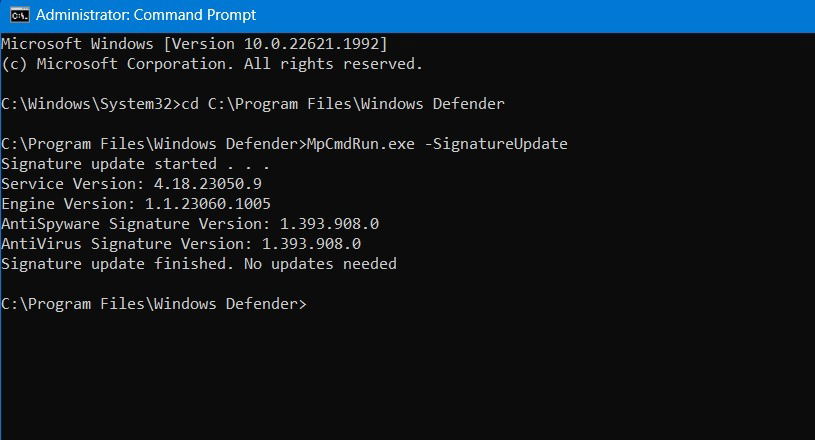Click the "-SignatureUpdate" argument text
815x440 pixels.
tap(496, 144)
